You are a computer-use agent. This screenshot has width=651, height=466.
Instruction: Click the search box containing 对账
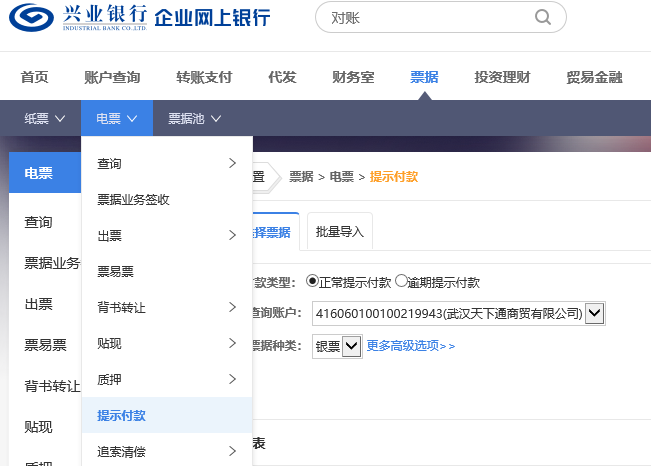point(430,17)
